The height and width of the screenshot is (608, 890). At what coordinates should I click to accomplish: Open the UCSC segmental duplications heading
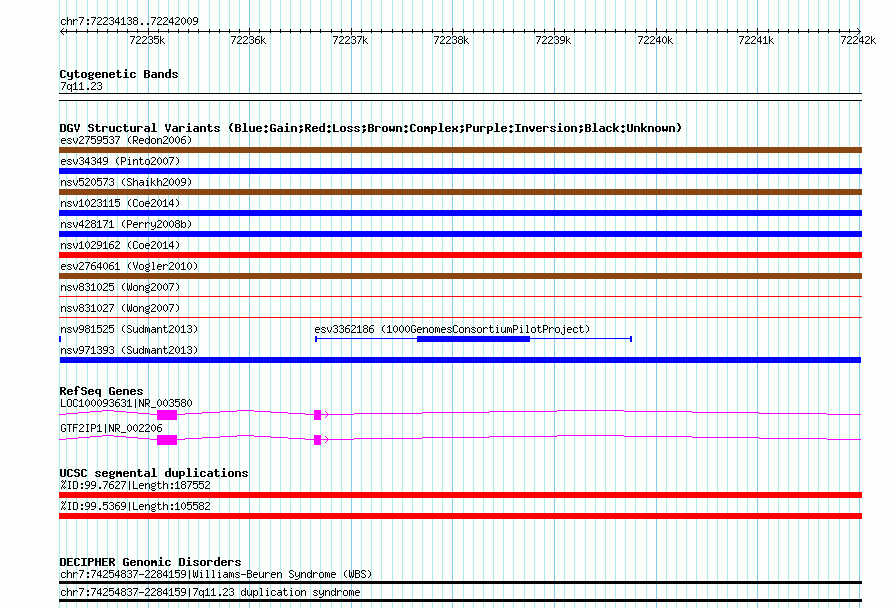click(154, 473)
